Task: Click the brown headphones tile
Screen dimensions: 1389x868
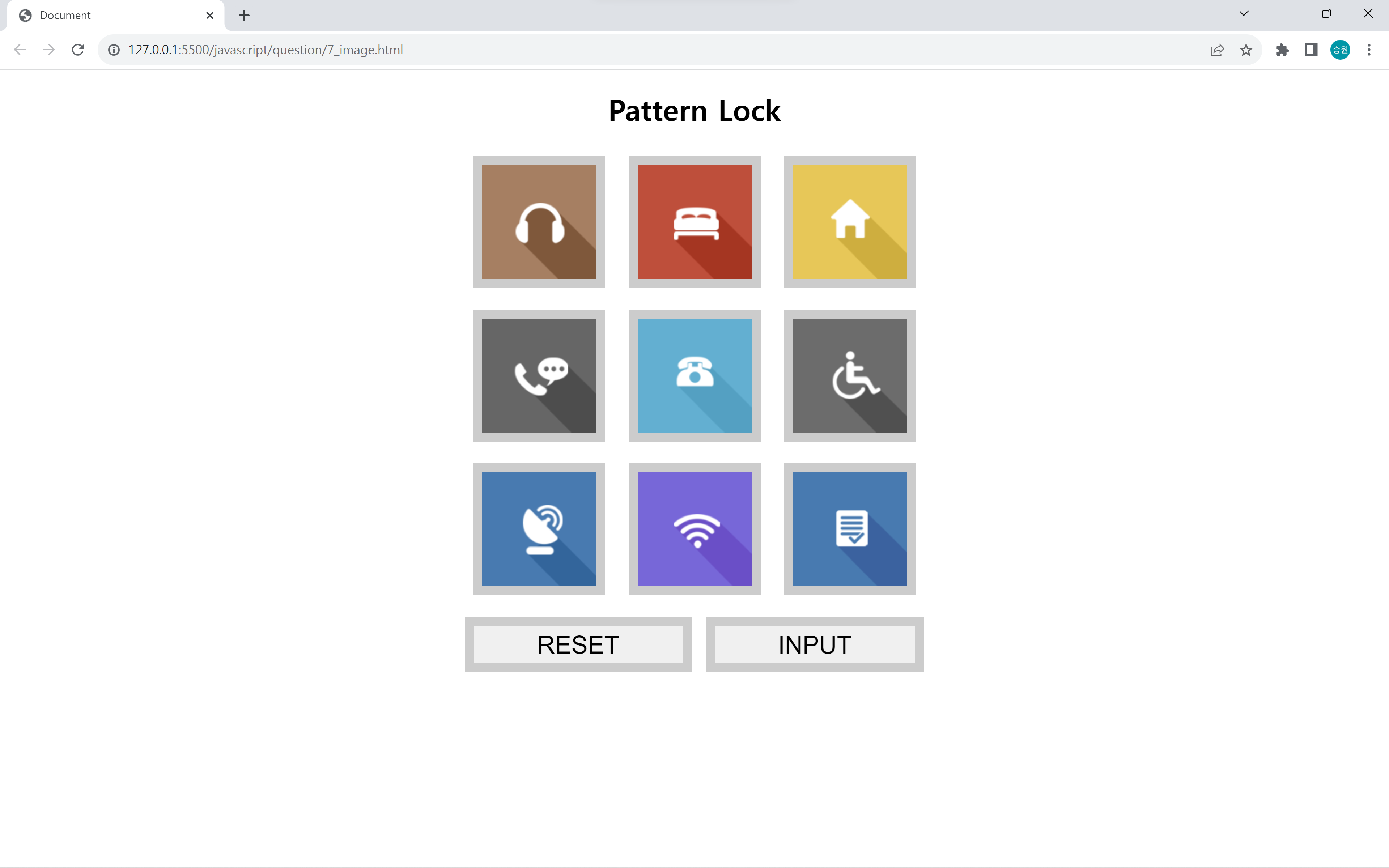Action: pos(538,222)
